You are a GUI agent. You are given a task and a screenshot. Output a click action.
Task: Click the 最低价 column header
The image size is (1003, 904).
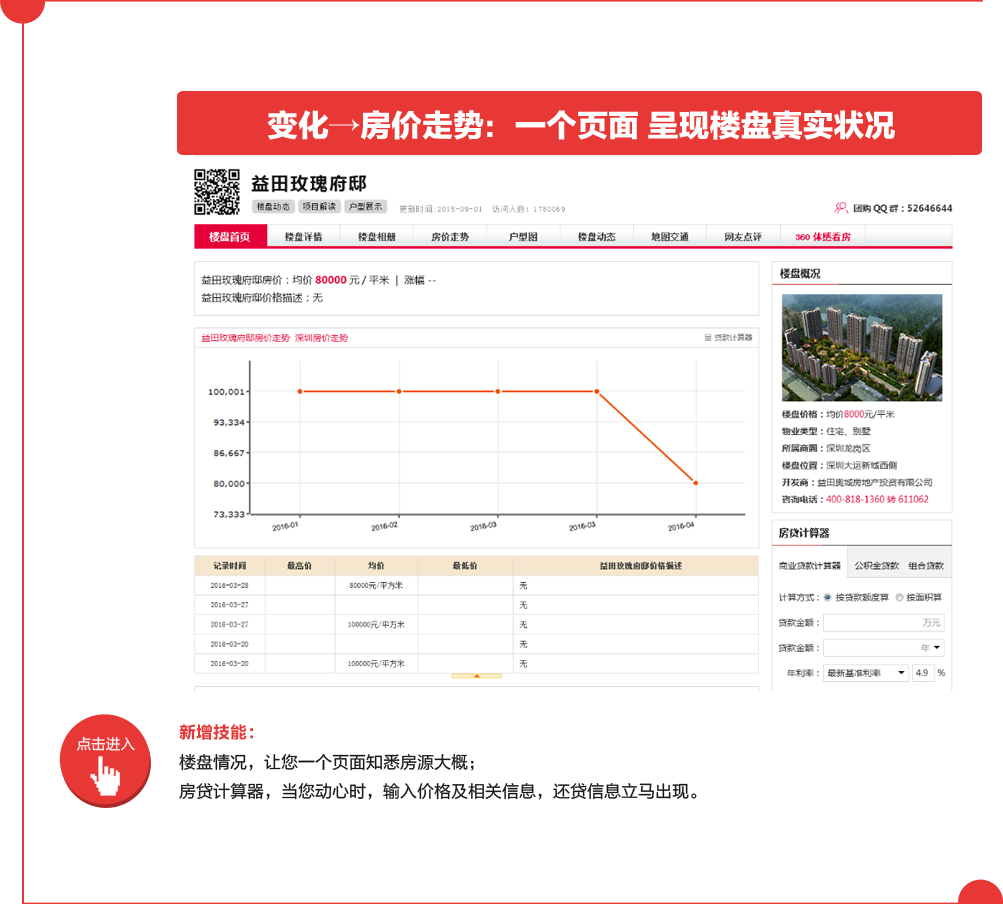pyautogui.click(x=465, y=566)
